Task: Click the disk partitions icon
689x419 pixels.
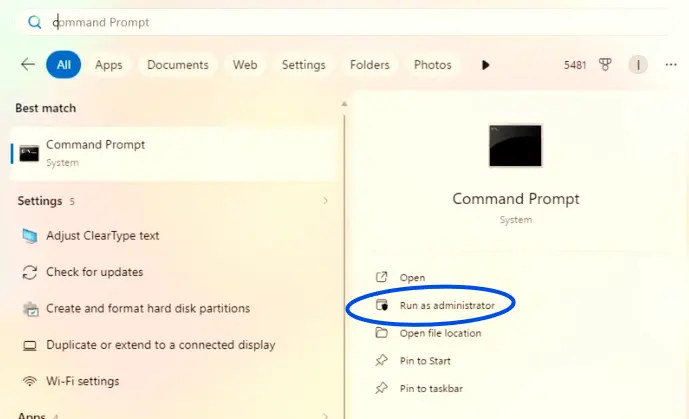Action: tap(30, 309)
